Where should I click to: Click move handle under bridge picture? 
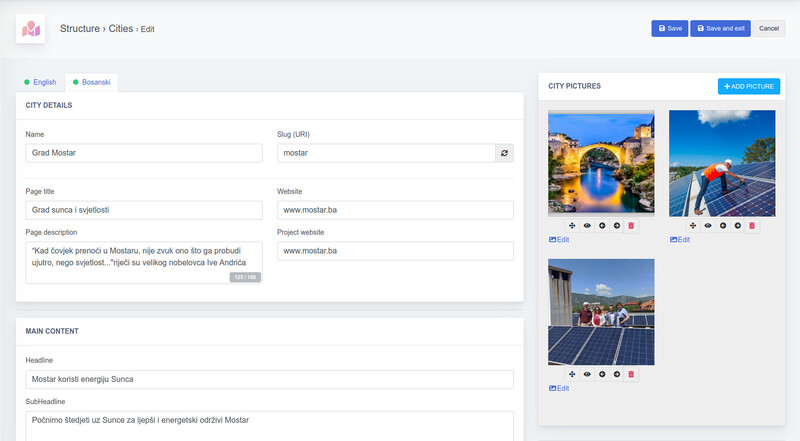point(572,226)
